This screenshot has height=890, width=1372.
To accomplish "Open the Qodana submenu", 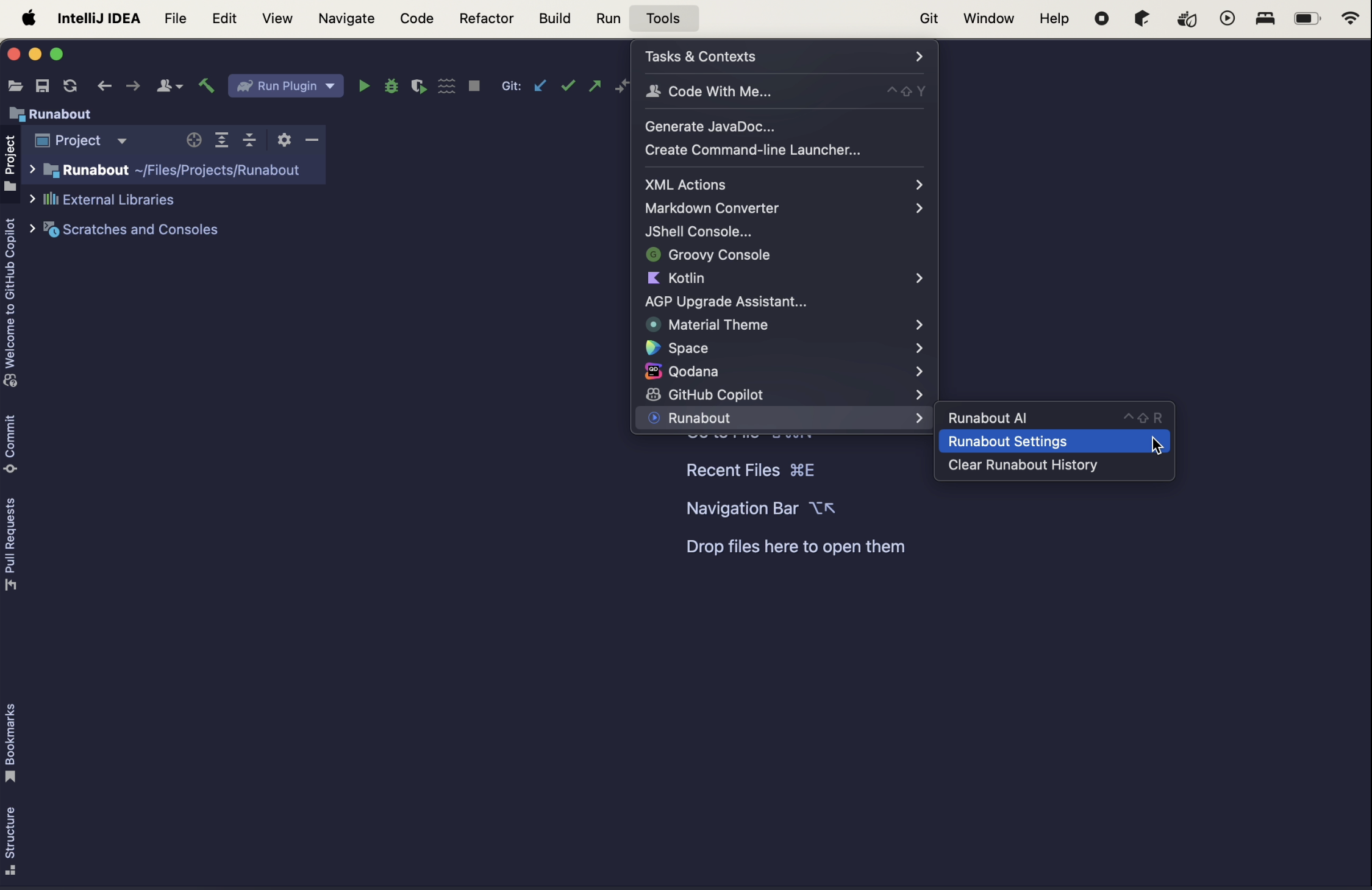I will [784, 371].
